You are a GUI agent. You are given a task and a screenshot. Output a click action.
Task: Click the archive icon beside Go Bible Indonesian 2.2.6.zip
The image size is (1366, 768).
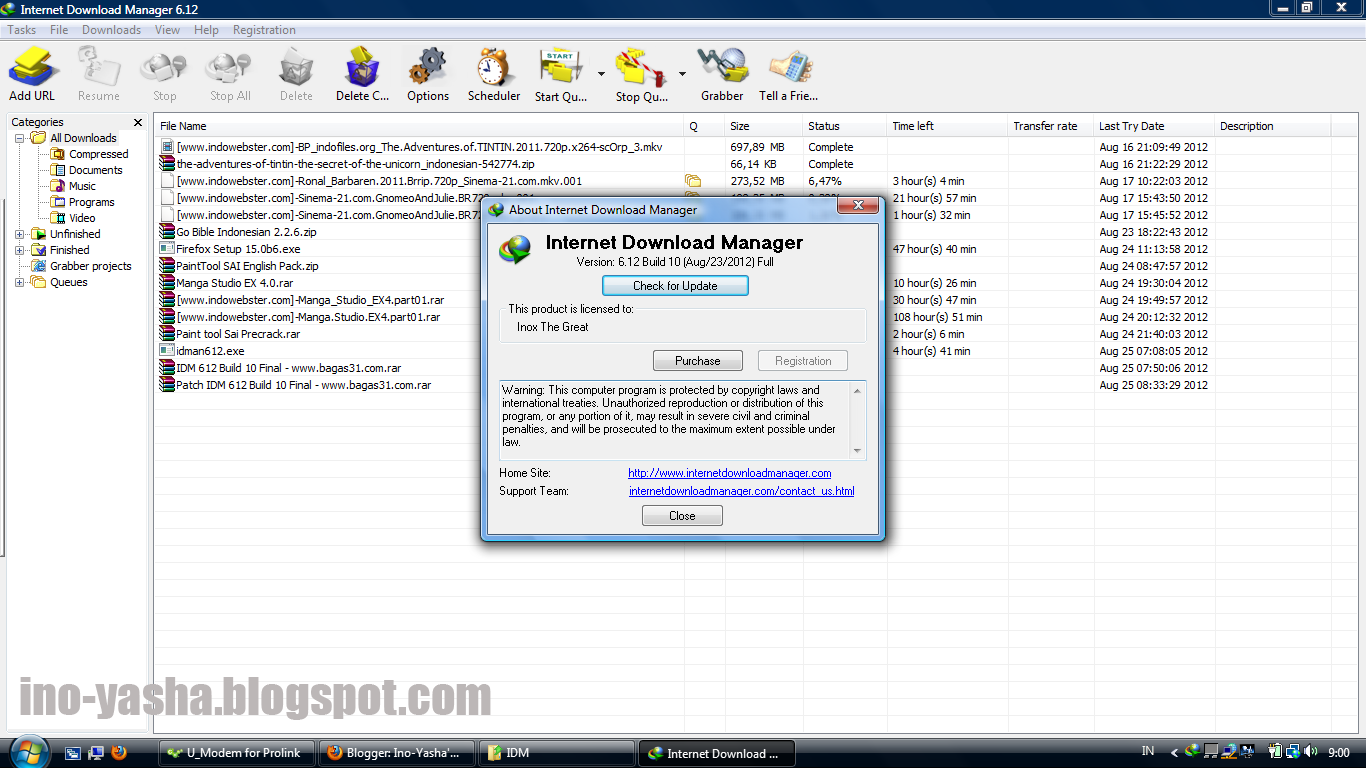167,232
